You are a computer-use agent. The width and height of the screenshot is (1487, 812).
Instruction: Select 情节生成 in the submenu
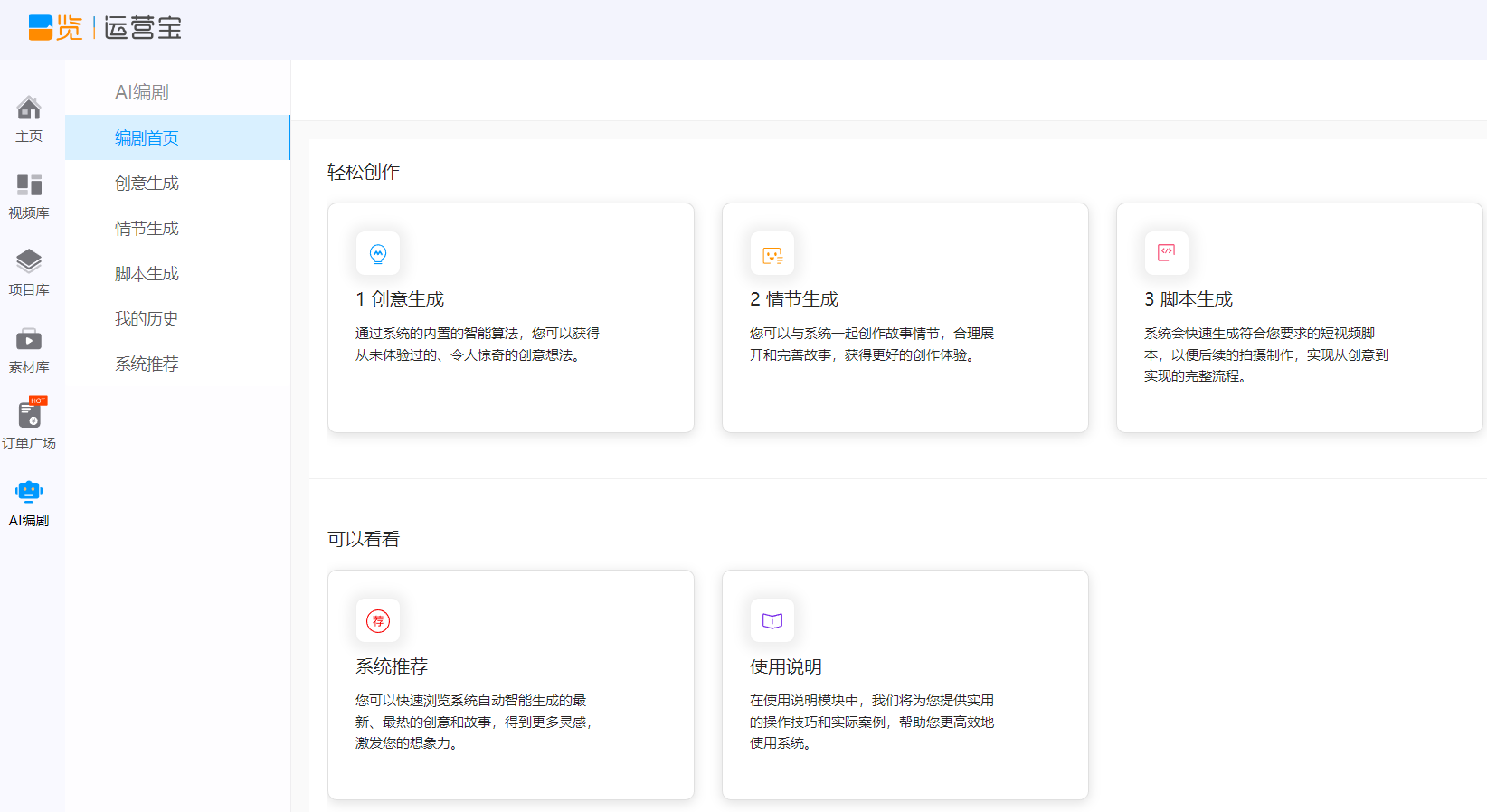(147, 229)
